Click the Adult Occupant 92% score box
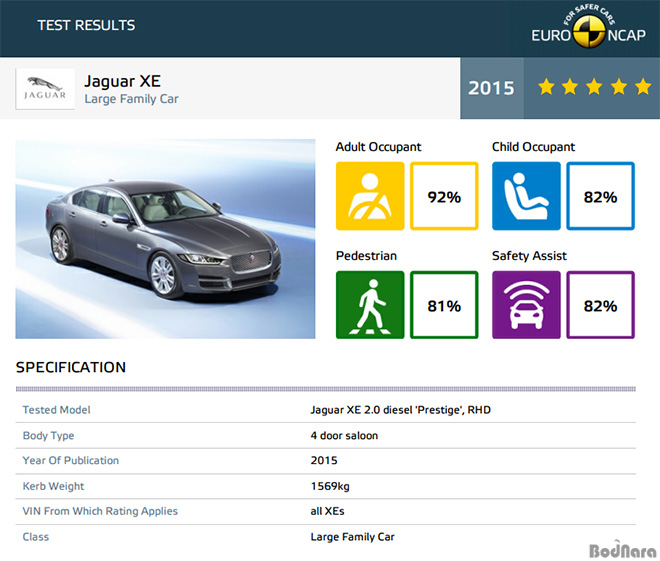This screenshot has width=660, height=561. coord(444,196)
